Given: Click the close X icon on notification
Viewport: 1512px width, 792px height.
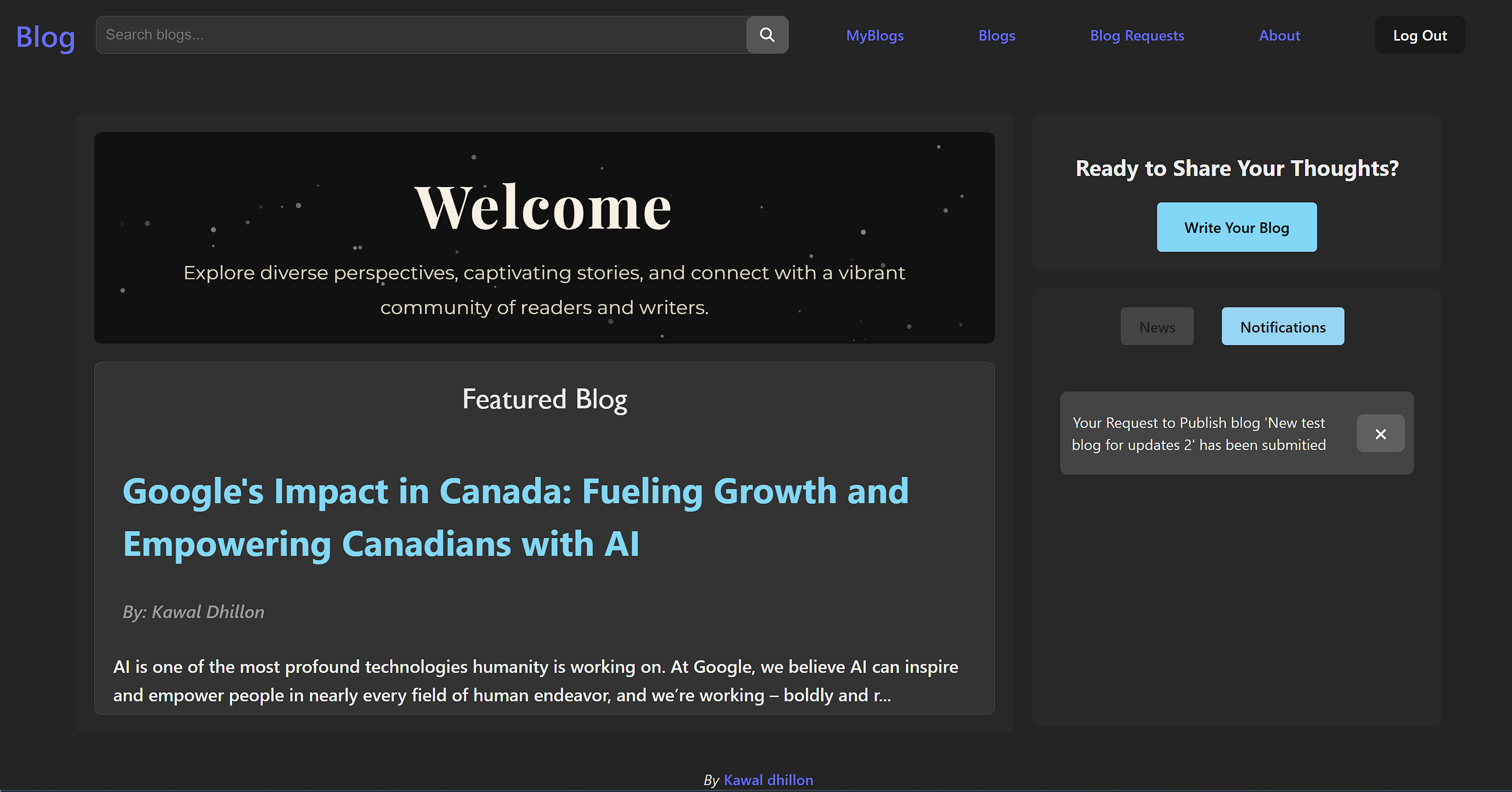Looking at the screenshot, I should (1380, 433).
